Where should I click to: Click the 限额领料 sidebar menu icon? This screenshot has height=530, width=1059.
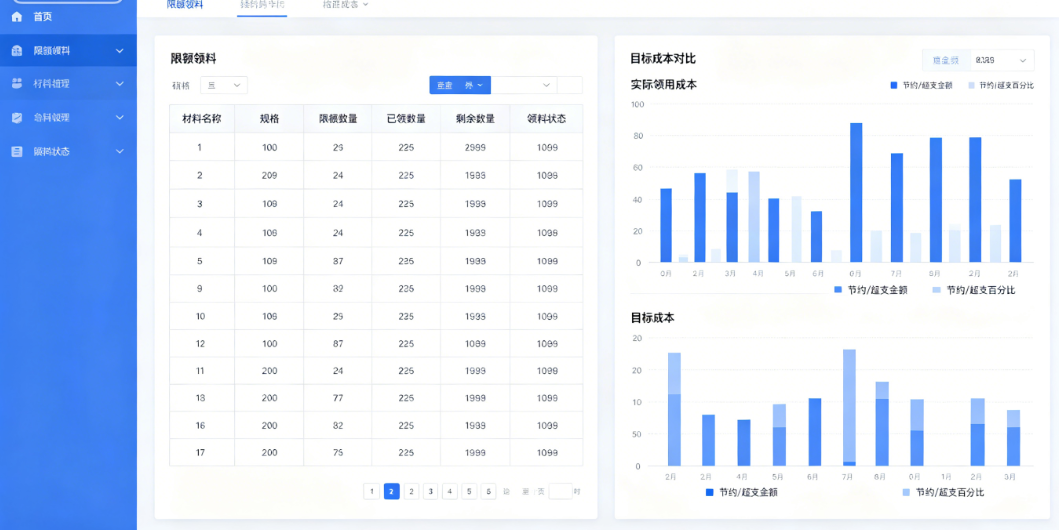[x=17, y=51]
